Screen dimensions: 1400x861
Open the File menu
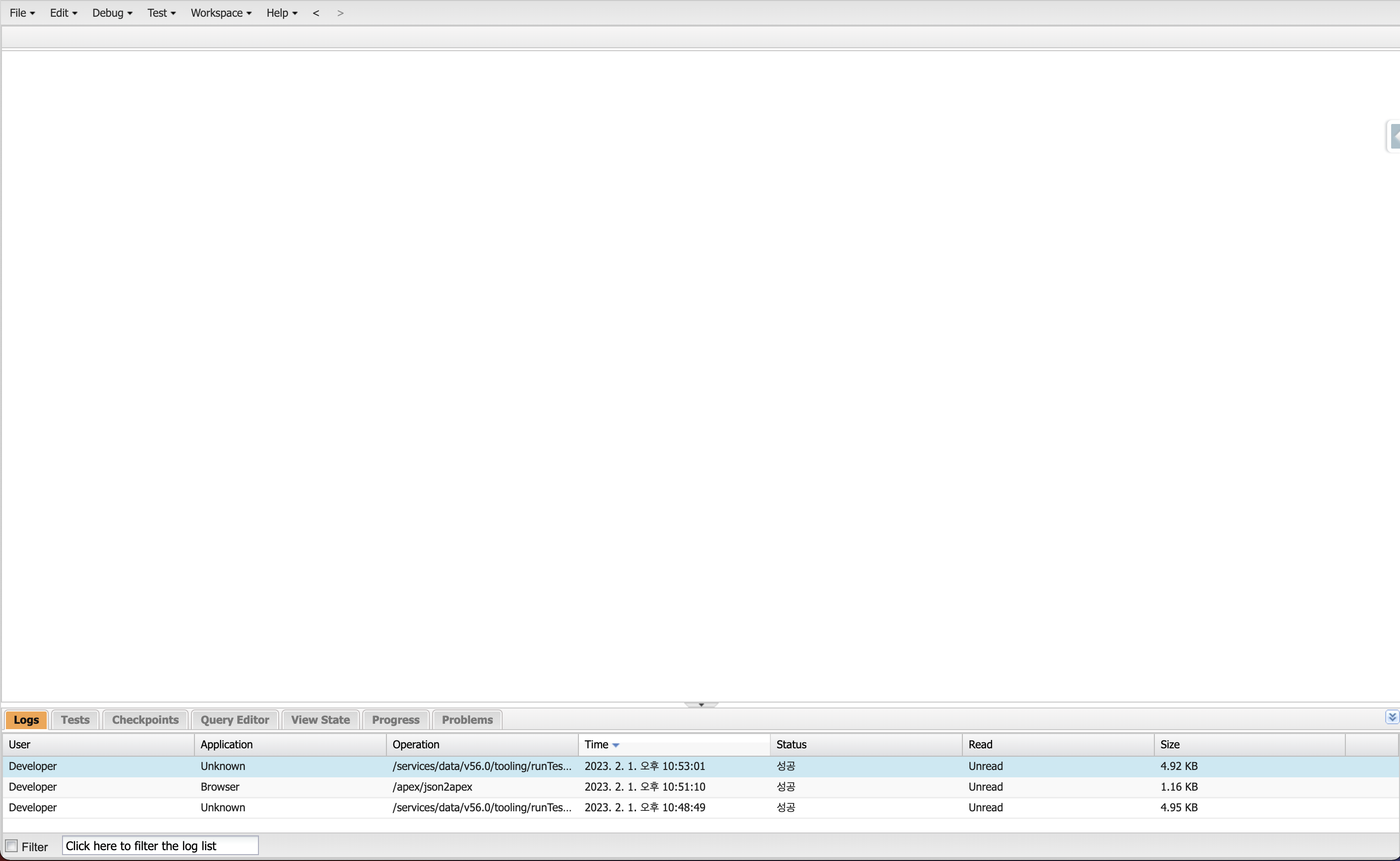[x=22, y=13]
